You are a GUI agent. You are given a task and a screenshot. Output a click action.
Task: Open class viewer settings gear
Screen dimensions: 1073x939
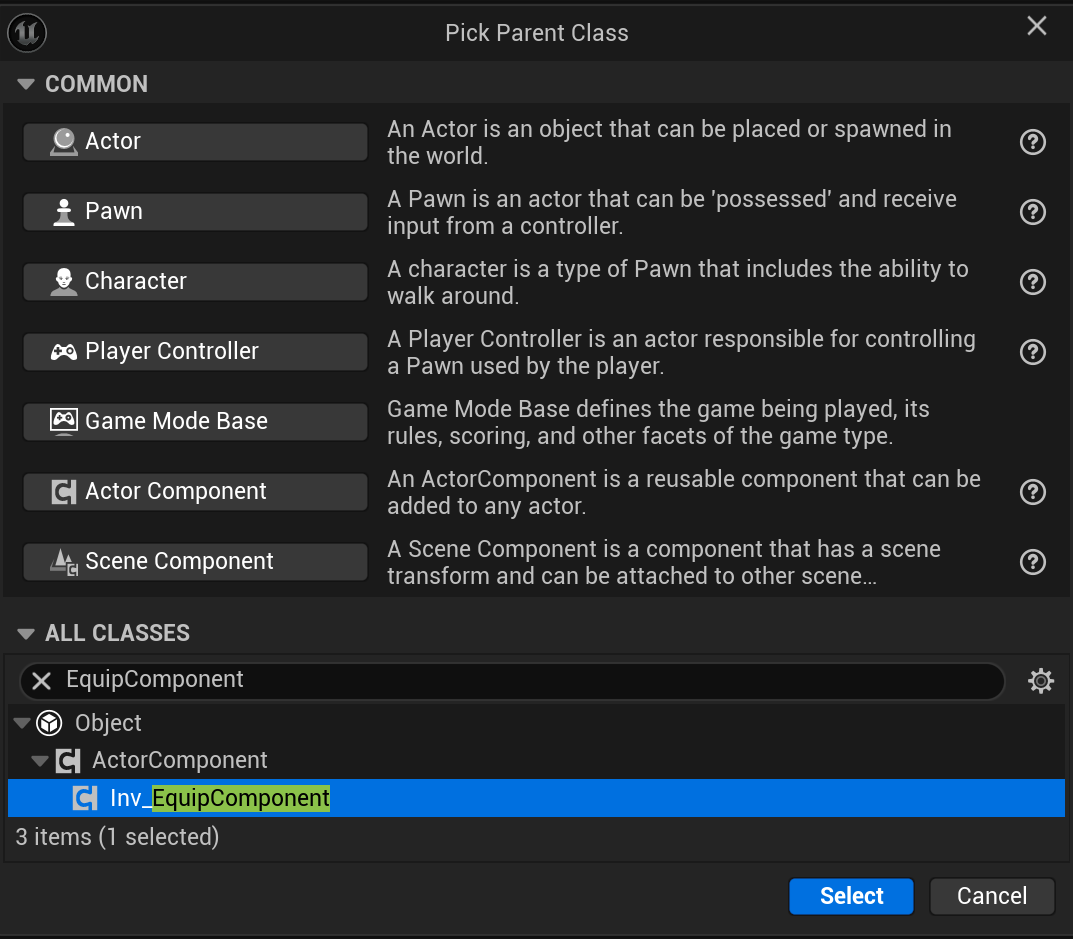click(x=1041, y=681)
